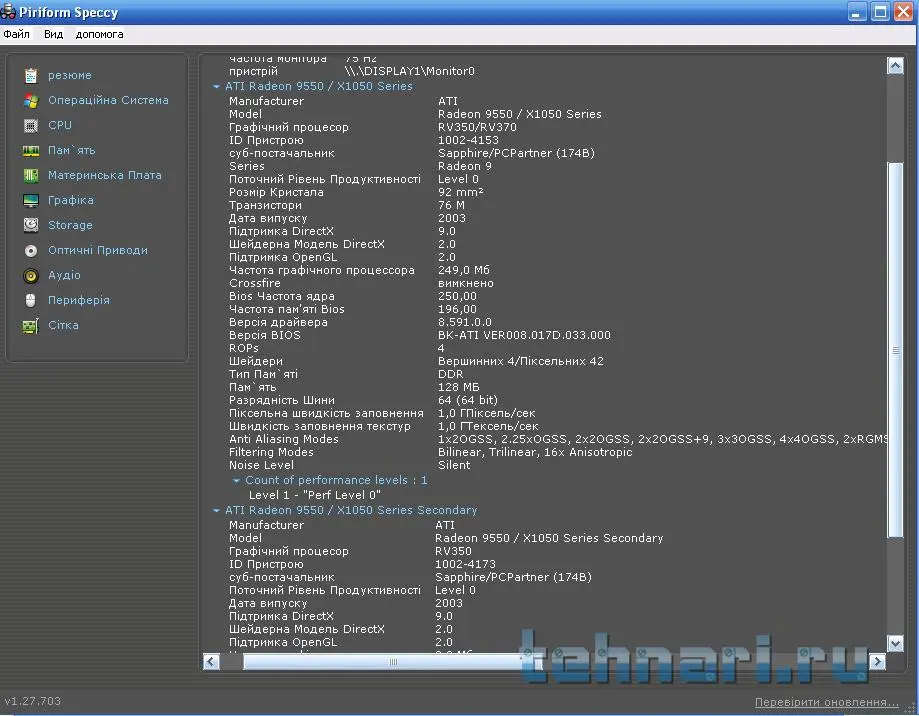The height and width of the screenshot is (716, 919).
Task: Click the Розмір Кристала value 92 mm²
Action: tap(461, 192)
